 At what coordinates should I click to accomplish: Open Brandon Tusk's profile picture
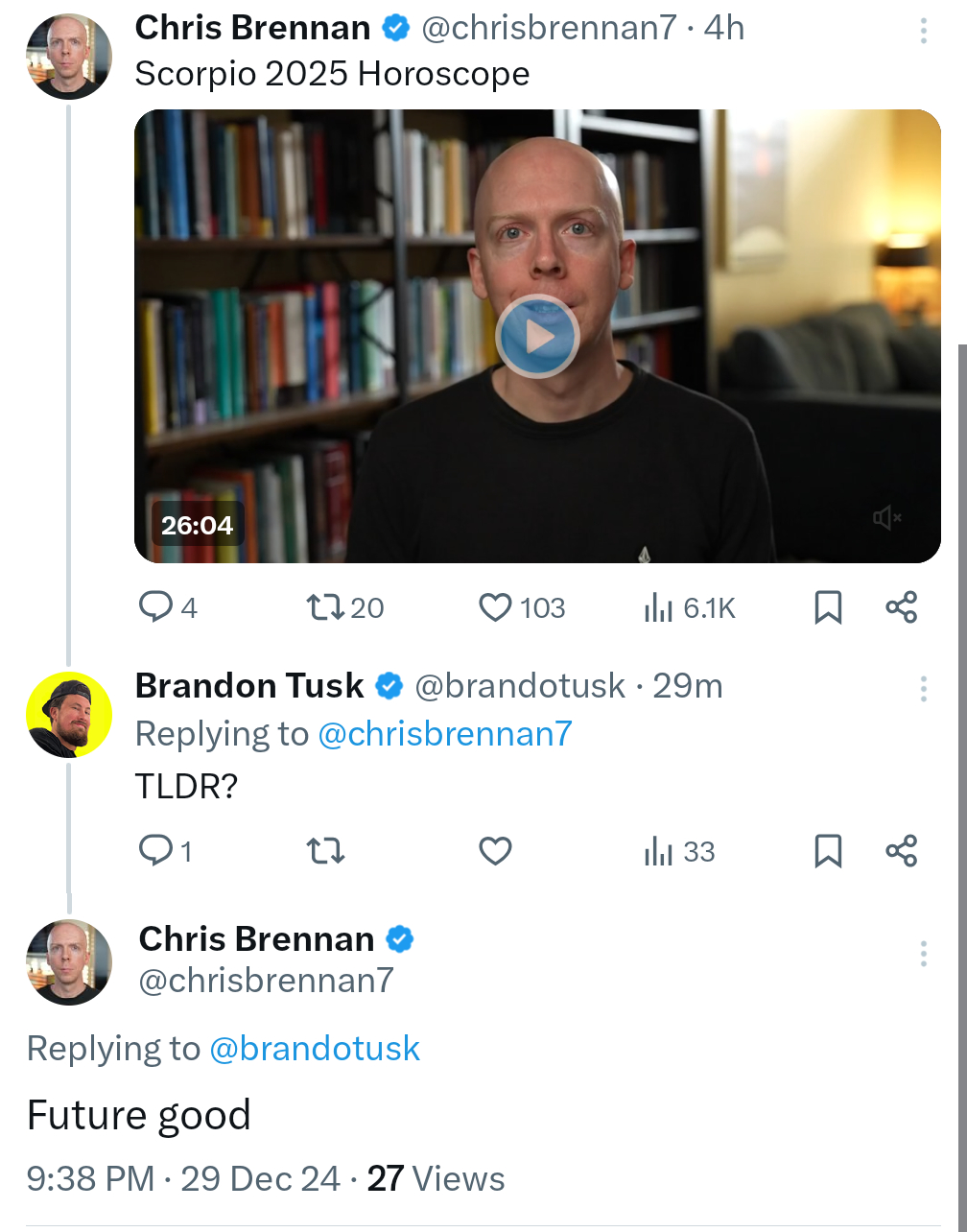tap(68, 715)
